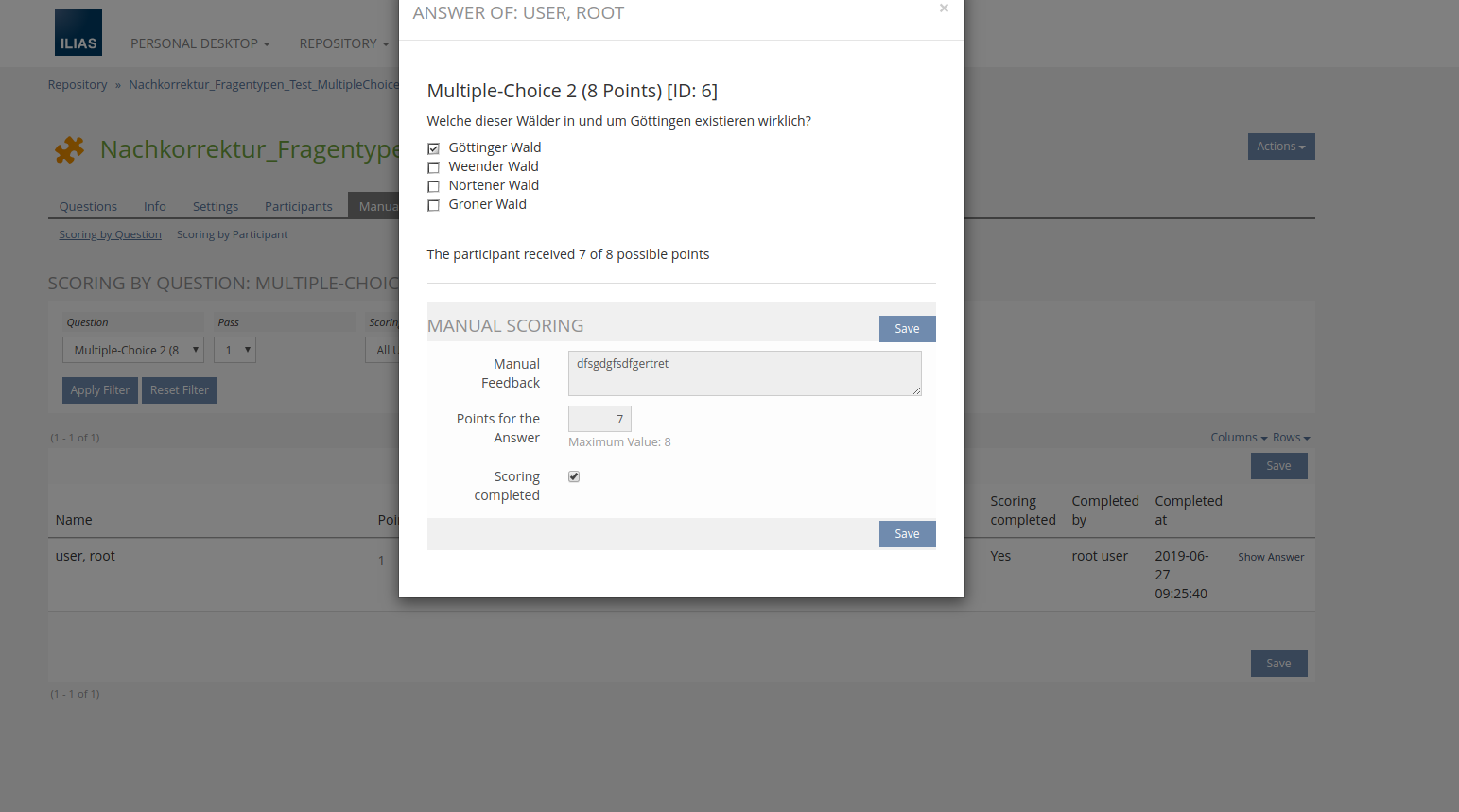The width and height of the screenshot is (1459, 812).
Task: Open the Participants tab
Action: tap(298, 206)
